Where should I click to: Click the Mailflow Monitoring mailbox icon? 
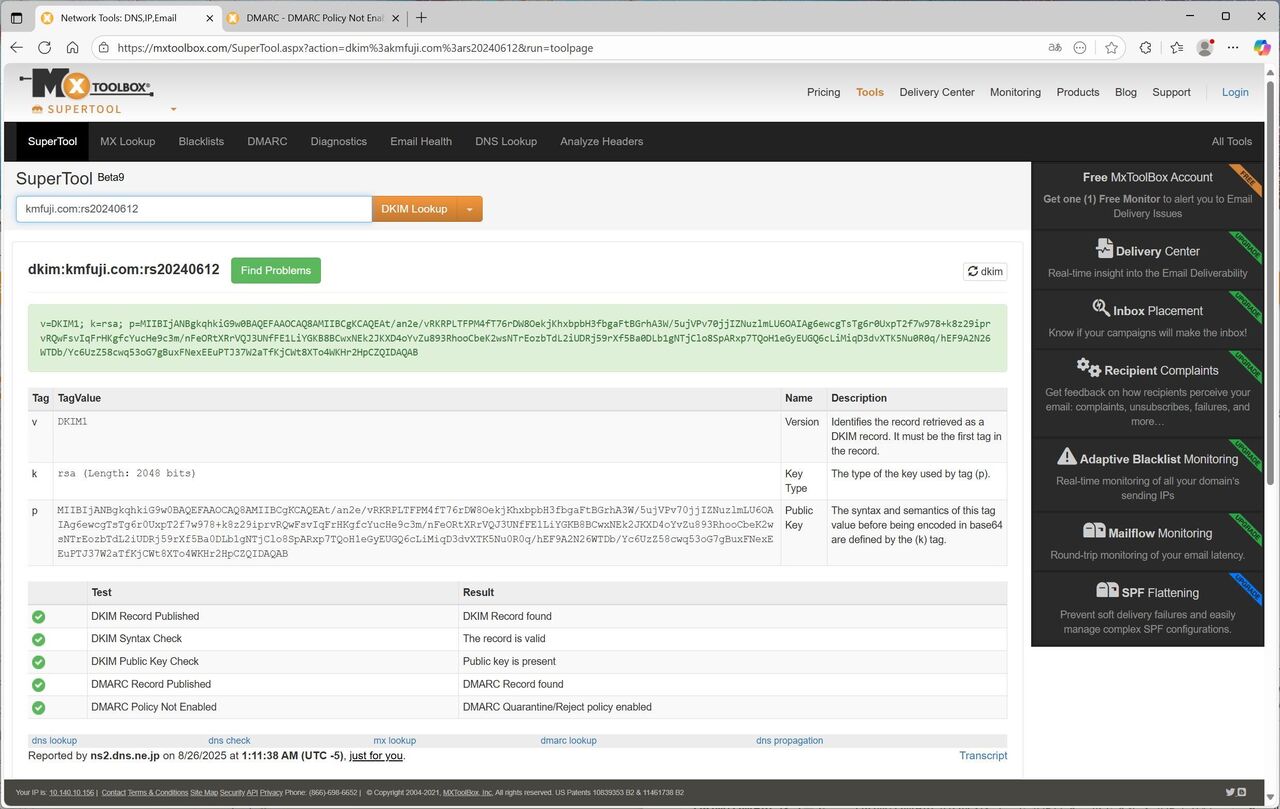click(x=1093, y=531)
